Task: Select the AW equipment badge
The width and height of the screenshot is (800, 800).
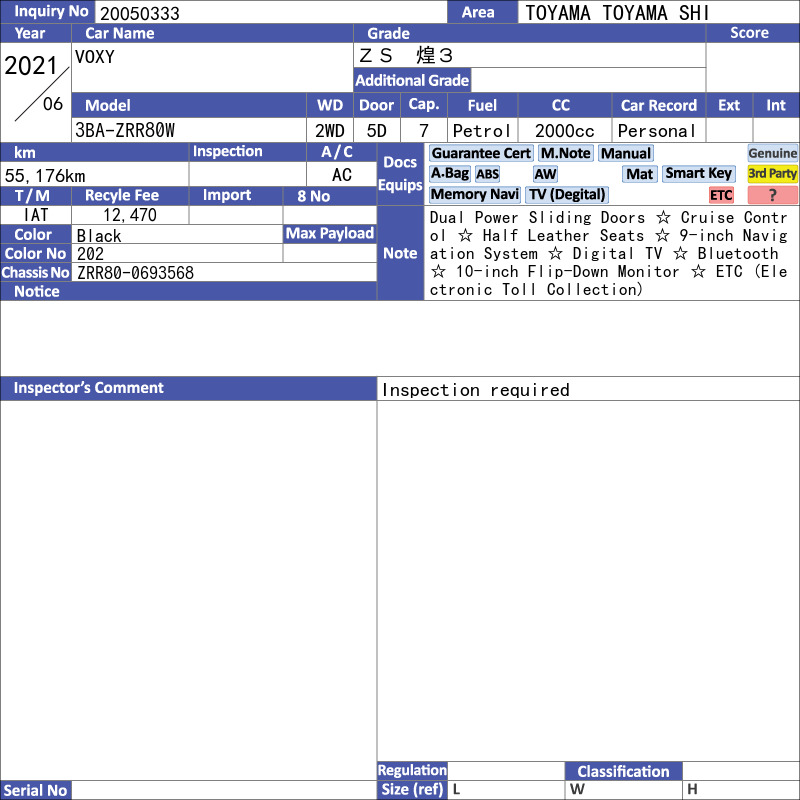Action: pos(545,174)
